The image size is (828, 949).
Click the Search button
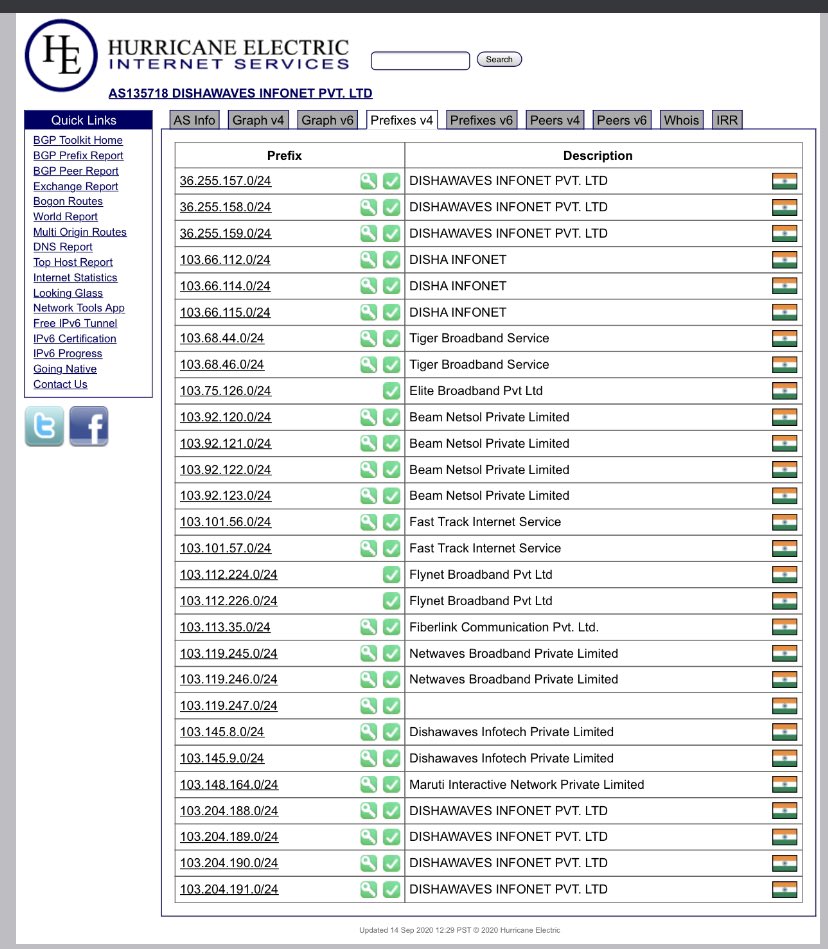coord(499,59)
